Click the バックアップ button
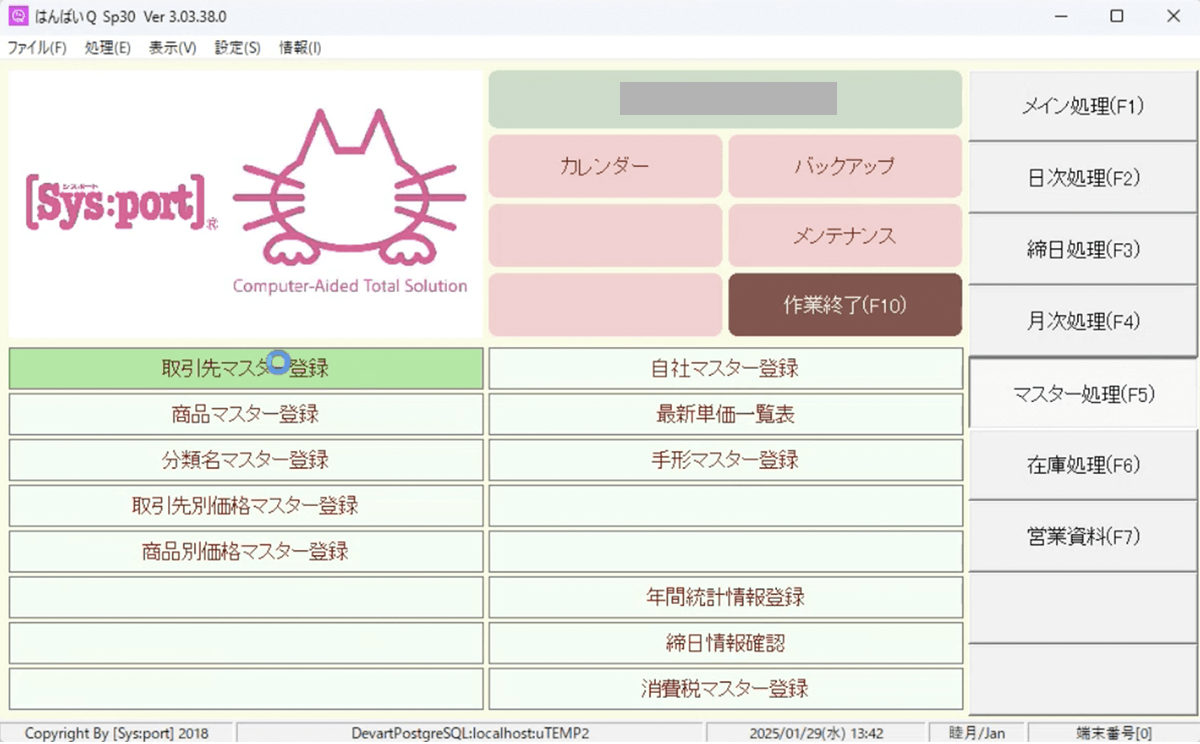 click(845, 166)
